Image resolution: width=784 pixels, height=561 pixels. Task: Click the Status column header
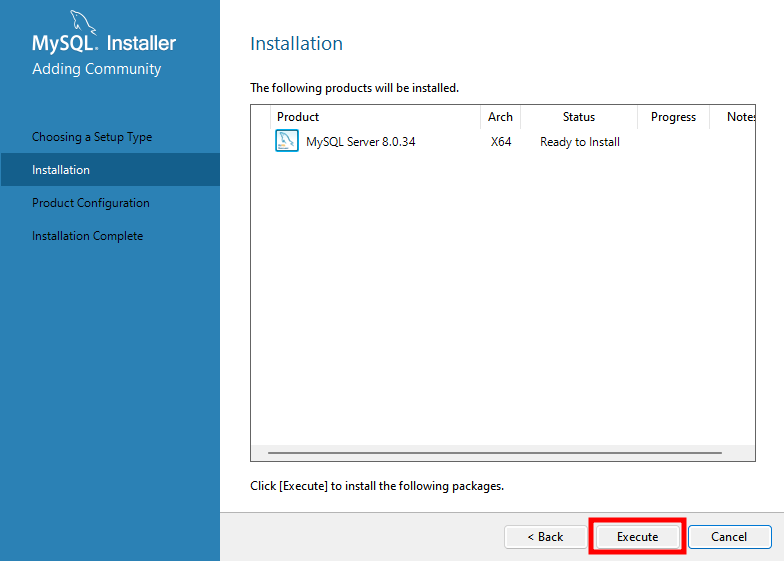pyautogui.click(x=579, y=116)
